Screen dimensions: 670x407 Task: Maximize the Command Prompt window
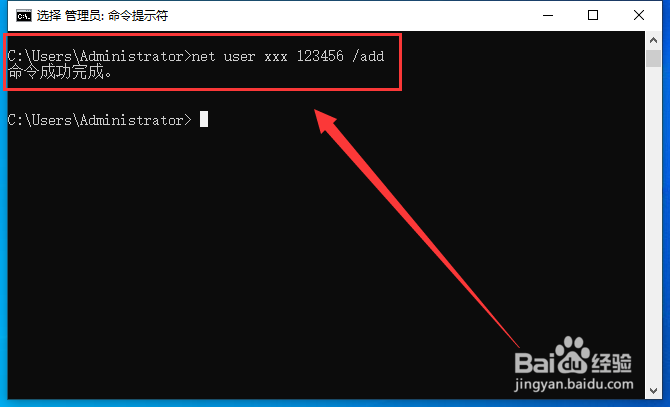click(593, 15)
